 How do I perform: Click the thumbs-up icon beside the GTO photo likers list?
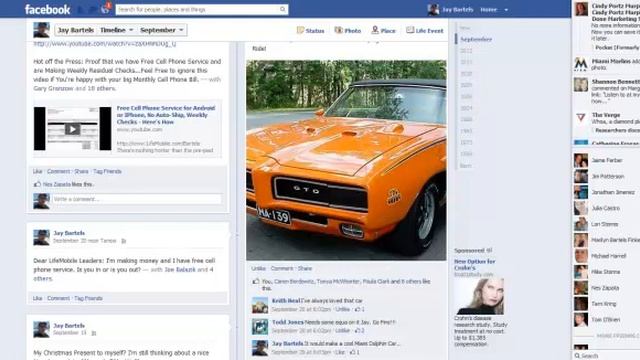click(256, 281)
